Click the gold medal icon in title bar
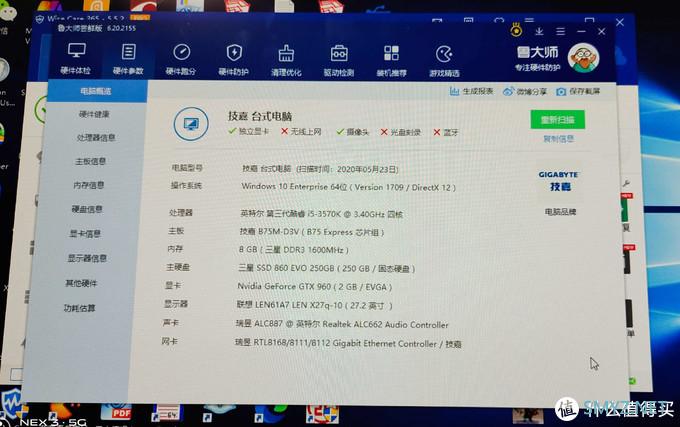The height and width of the screenshot is (427, 680). coord(516,30)
